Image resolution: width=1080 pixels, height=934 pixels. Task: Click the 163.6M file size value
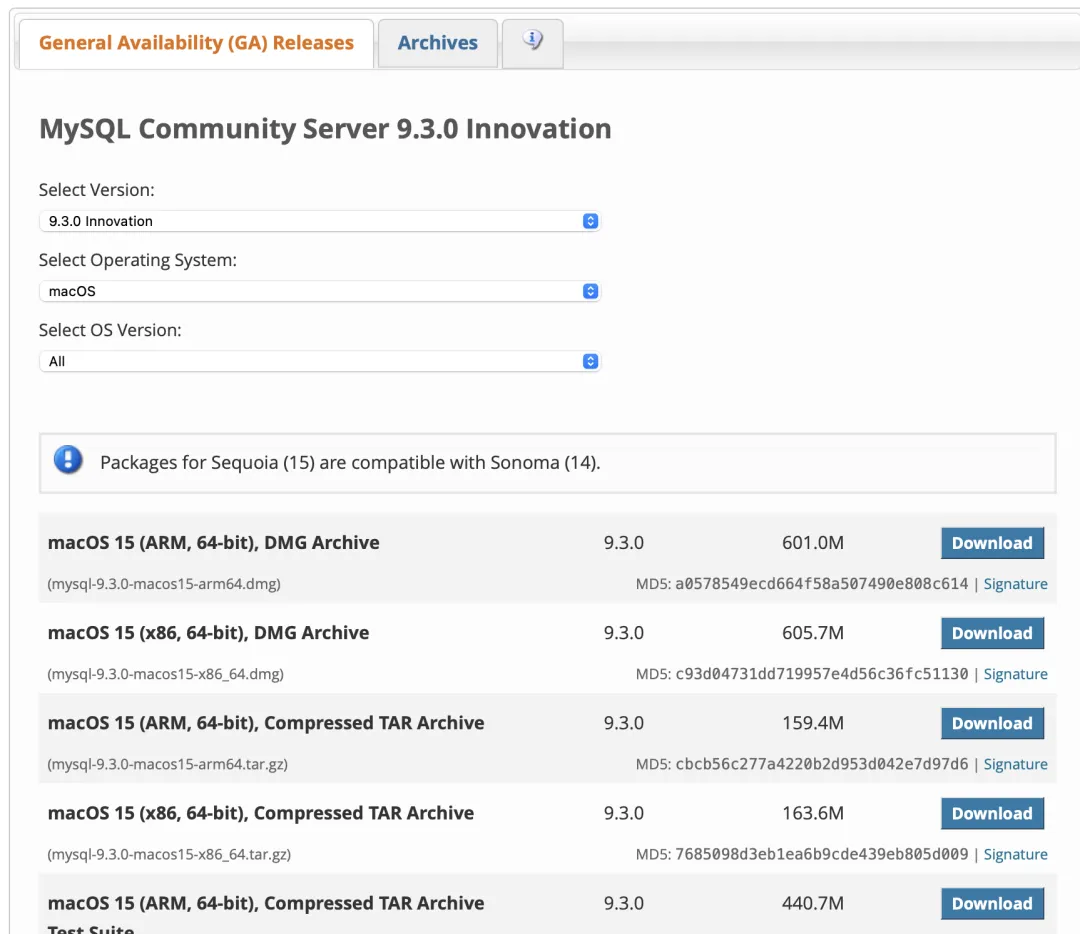[813, 813]
